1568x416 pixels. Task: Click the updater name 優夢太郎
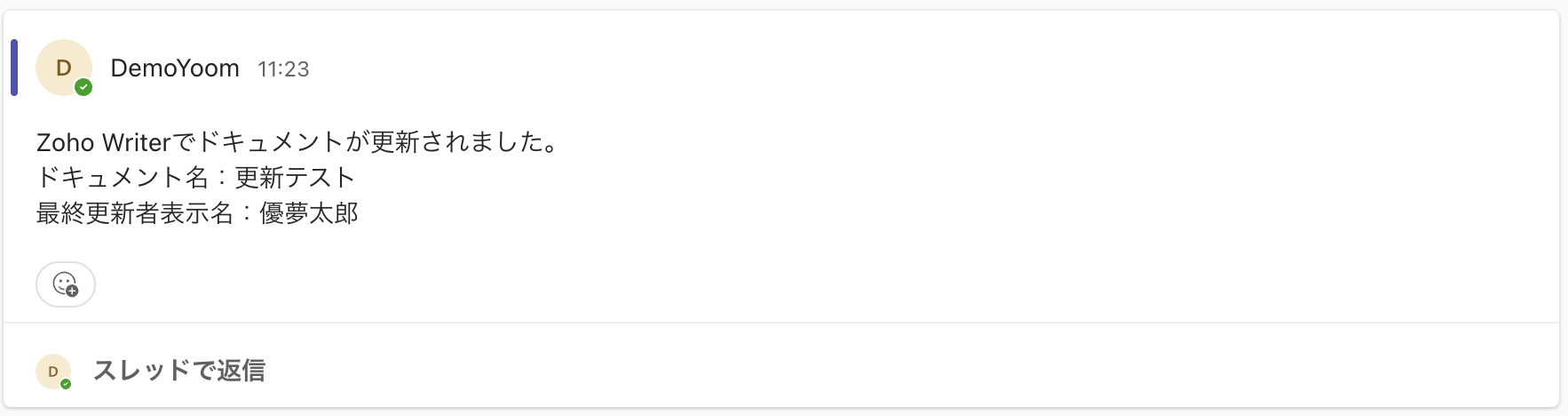pyautogui.click(x=309, y=213)
